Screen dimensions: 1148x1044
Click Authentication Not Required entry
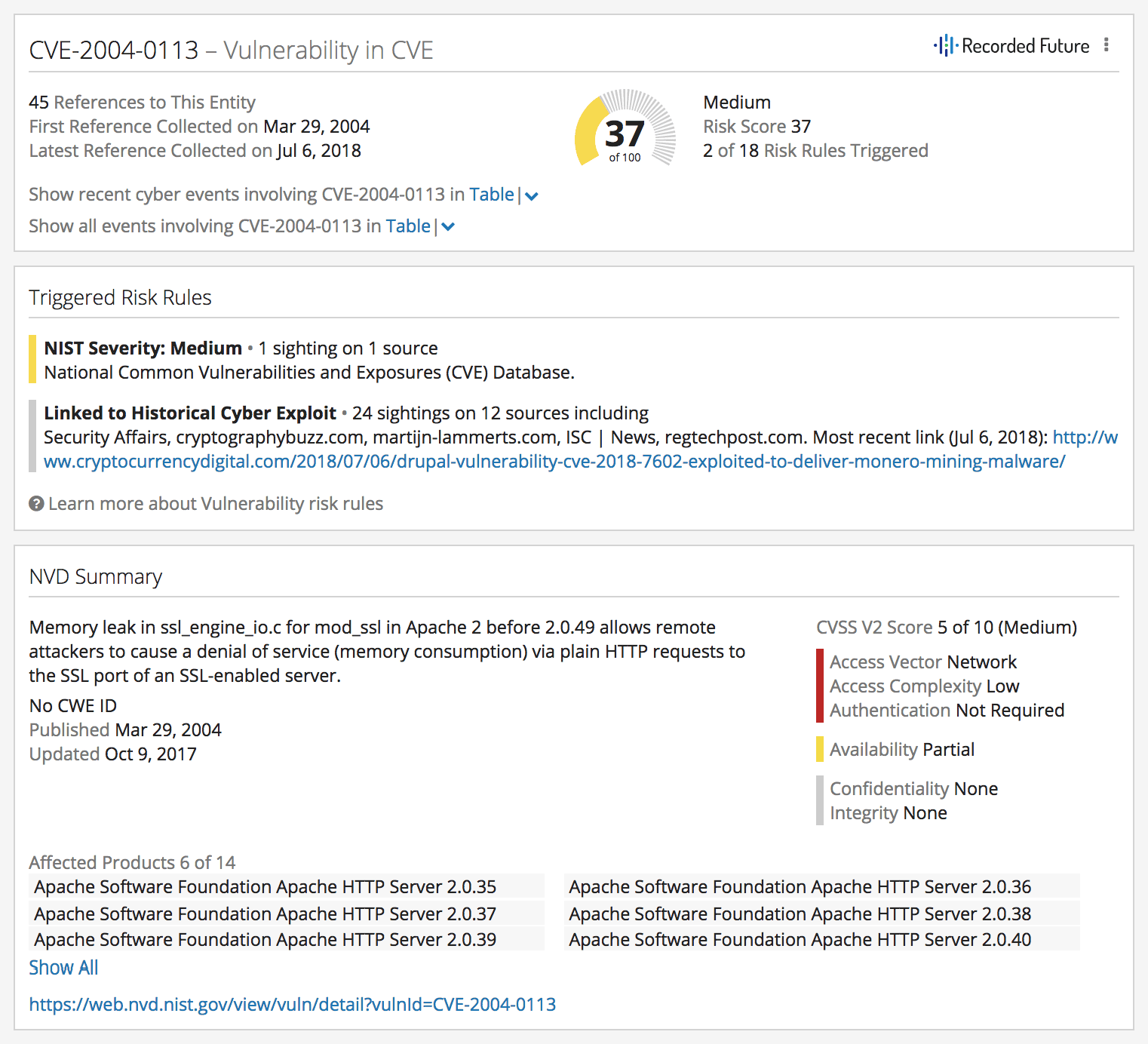click(x=947, y=710)
